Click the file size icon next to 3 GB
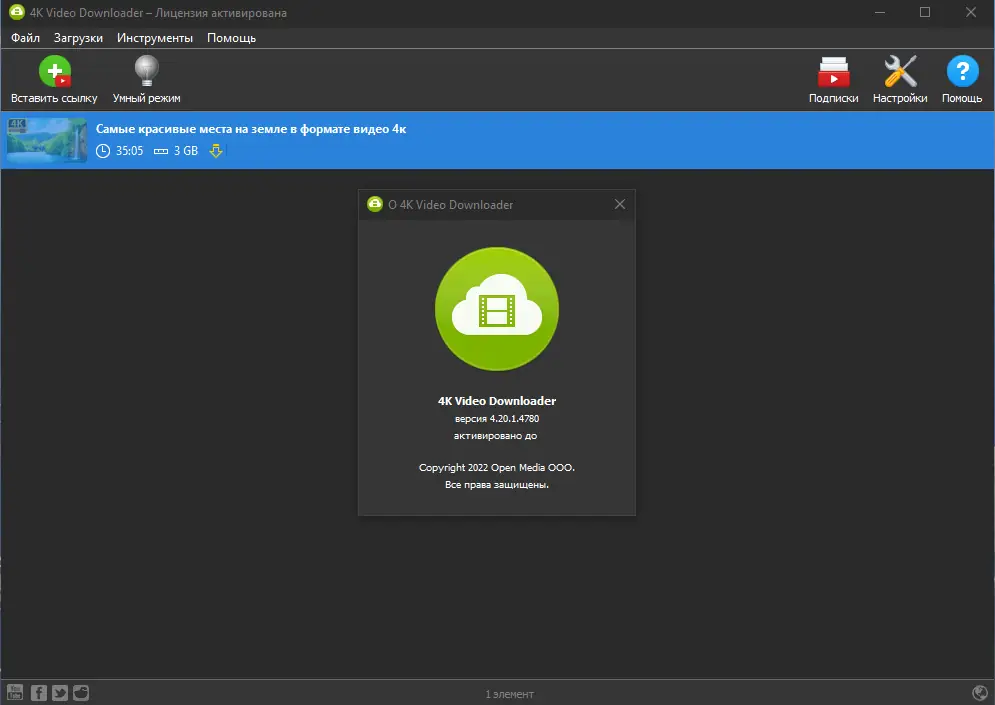The height and width of the screenshot is (705, 995). tap(161, 151)
